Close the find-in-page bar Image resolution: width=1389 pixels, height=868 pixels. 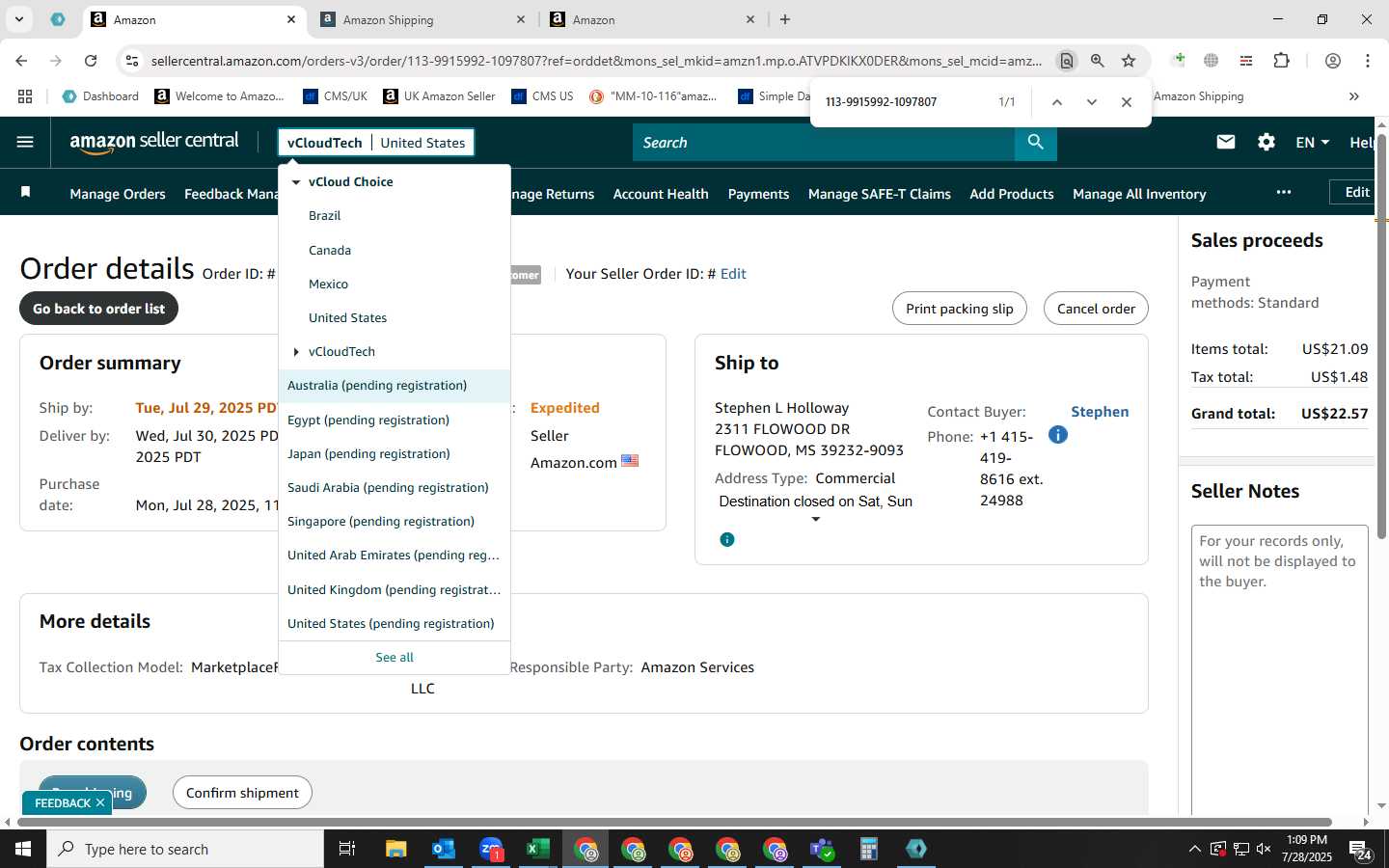pyautogui.click(x=1127, y=101)
